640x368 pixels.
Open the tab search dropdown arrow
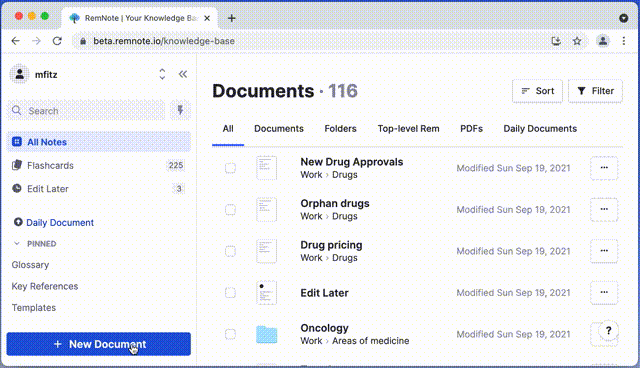click(x=623, y=18)
